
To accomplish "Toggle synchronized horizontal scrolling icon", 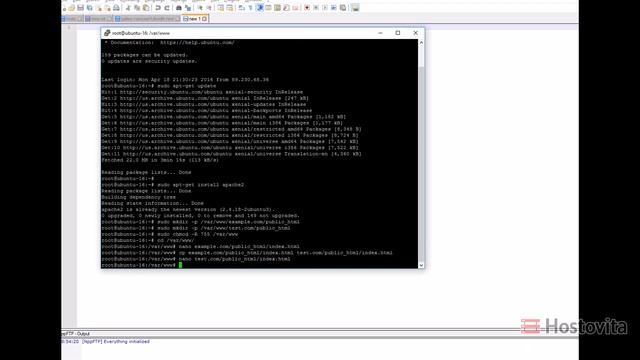I will tap(229, 8).
